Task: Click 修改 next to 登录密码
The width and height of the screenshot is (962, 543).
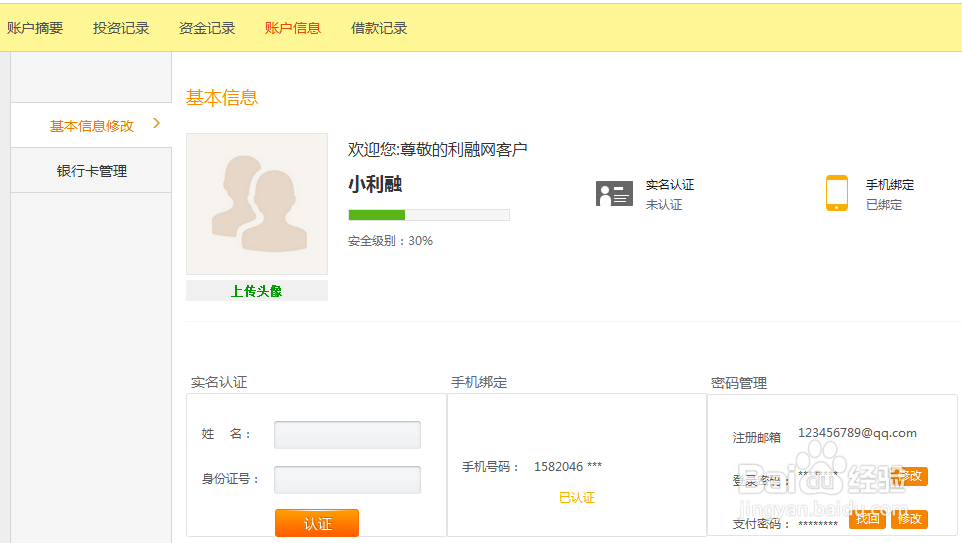Action: click(x=910, y=476)
